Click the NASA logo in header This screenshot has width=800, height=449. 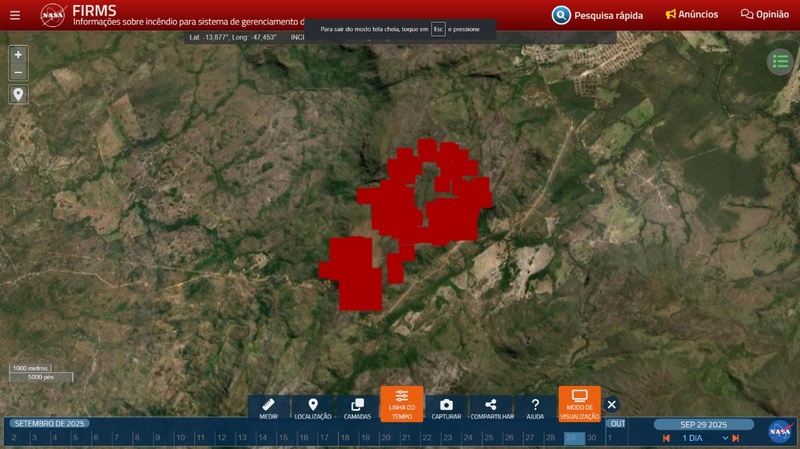point(53,15)
